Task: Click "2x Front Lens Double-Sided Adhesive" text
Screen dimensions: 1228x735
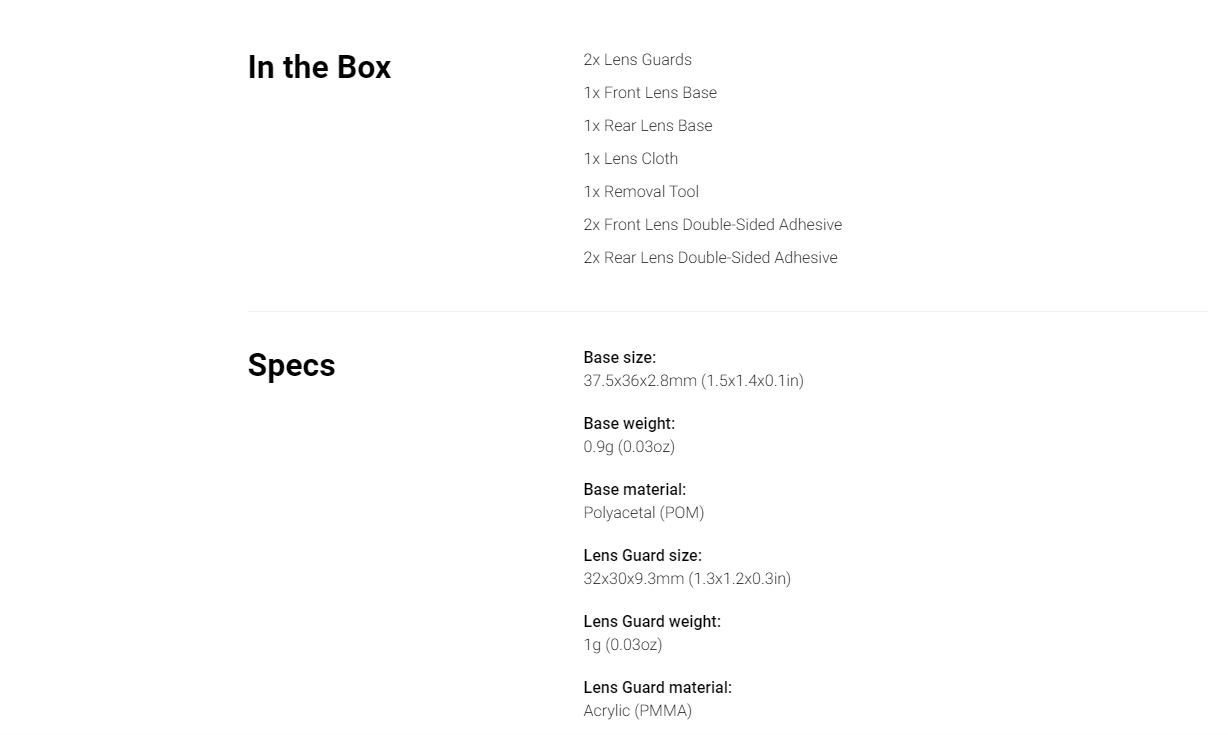Action: click(712, 225)
